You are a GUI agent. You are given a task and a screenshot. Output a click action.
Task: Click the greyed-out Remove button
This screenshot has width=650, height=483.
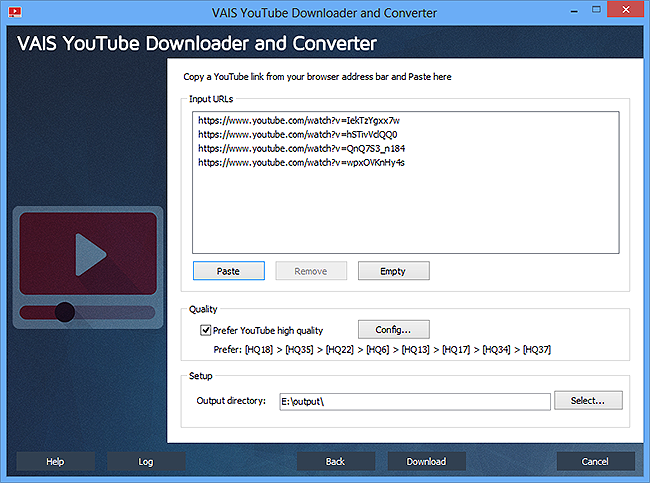click(311, 271)
